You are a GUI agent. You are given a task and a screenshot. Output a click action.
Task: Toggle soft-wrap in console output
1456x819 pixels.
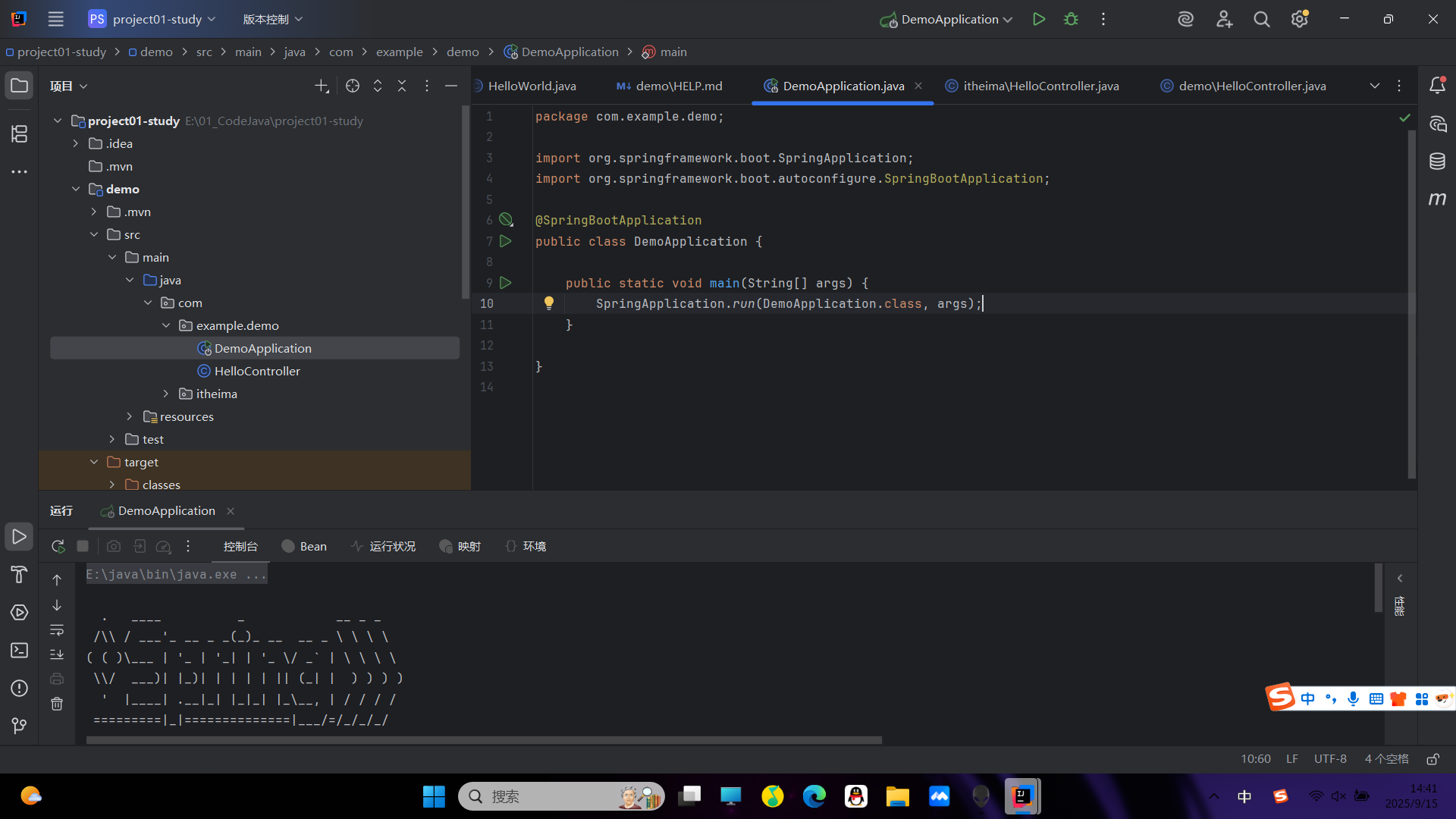57,630
